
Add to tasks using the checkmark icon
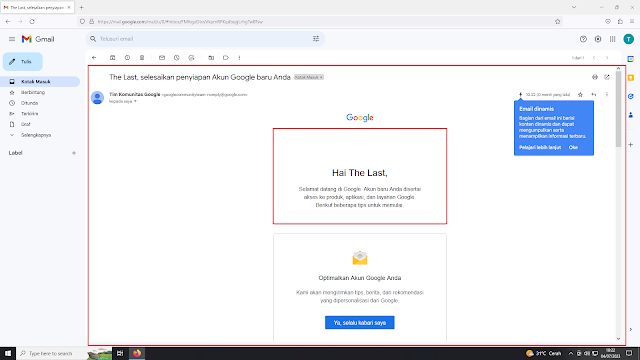(x=191, y=58)
